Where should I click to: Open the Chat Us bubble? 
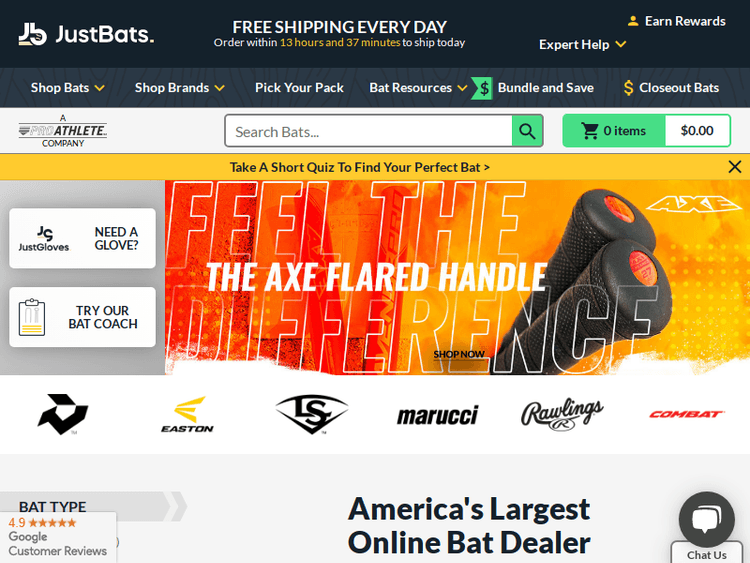click(706, 519)
